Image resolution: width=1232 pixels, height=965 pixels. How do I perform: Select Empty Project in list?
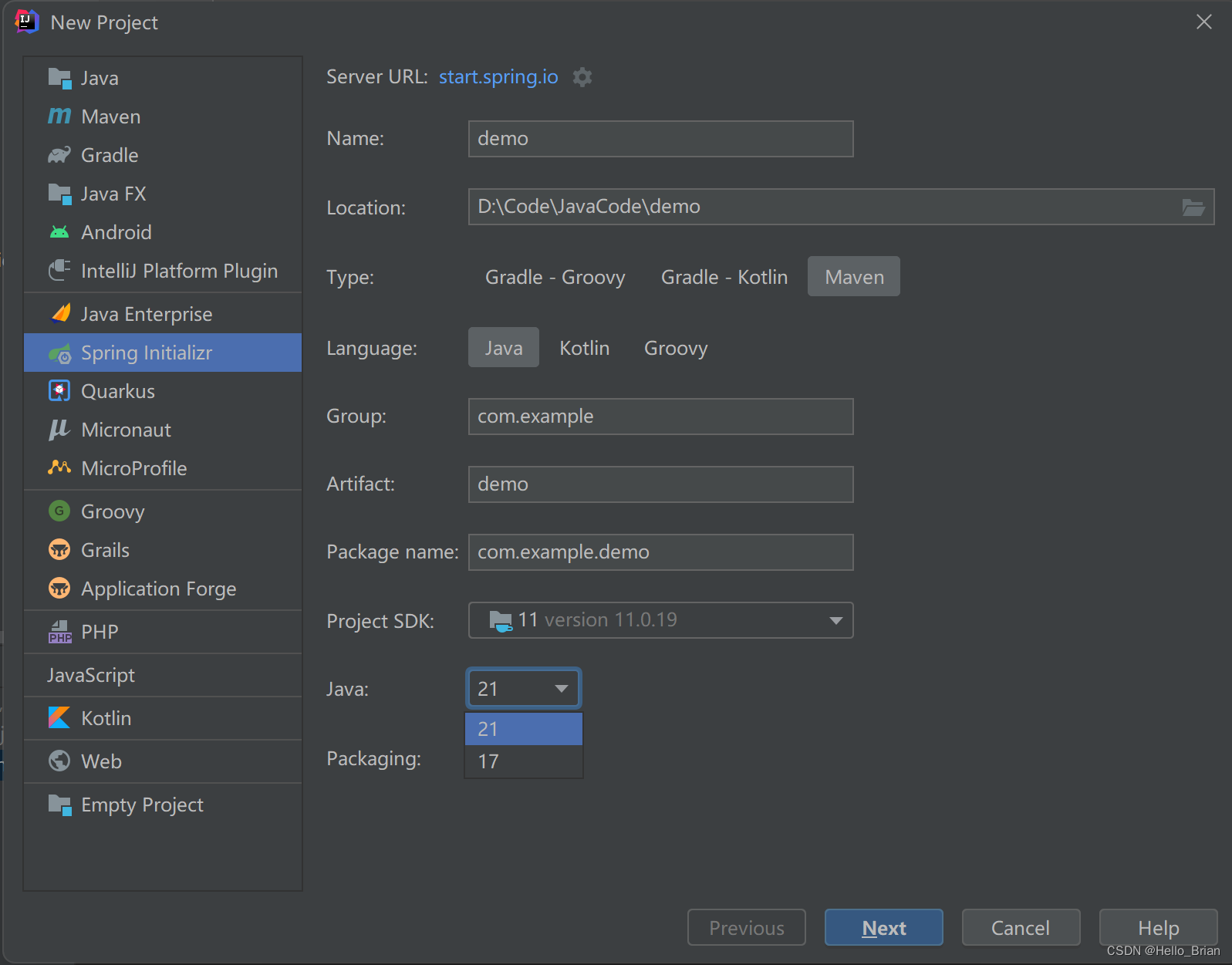click(x=163, y=805)
